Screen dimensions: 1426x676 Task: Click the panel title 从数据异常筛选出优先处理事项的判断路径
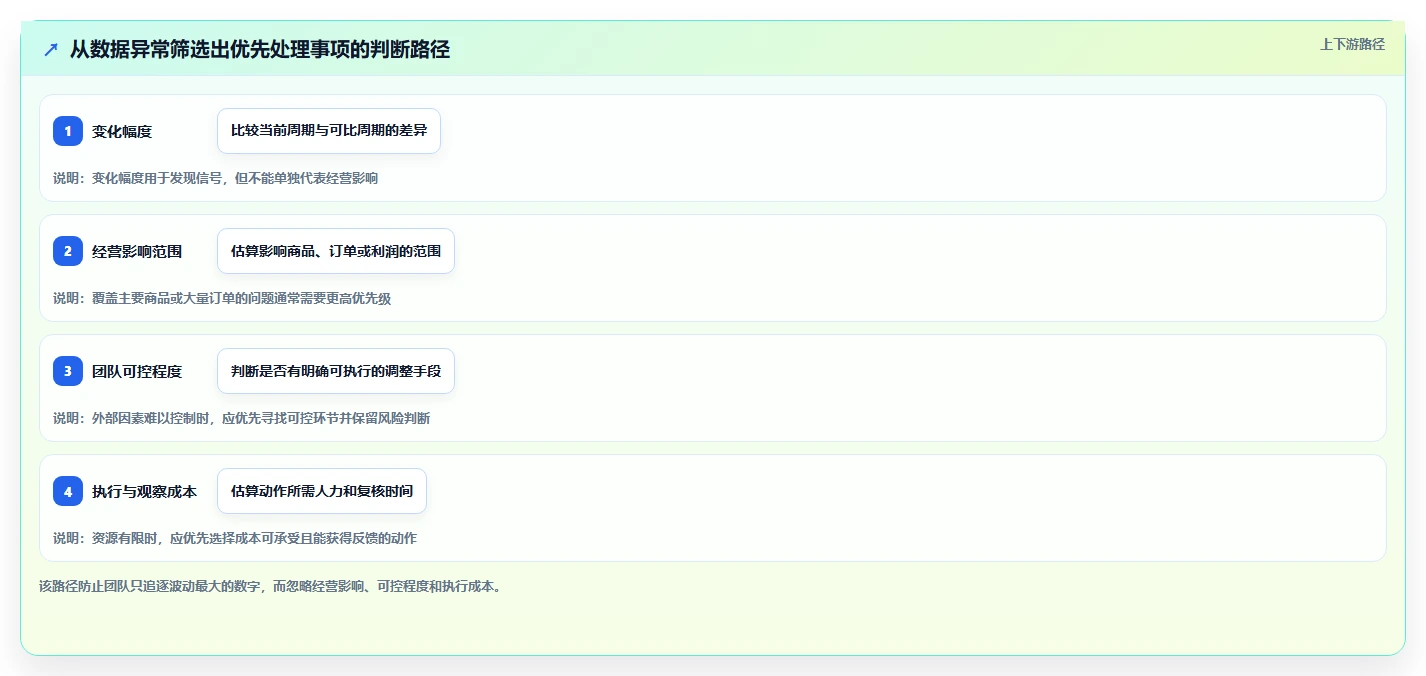(260, 50)
